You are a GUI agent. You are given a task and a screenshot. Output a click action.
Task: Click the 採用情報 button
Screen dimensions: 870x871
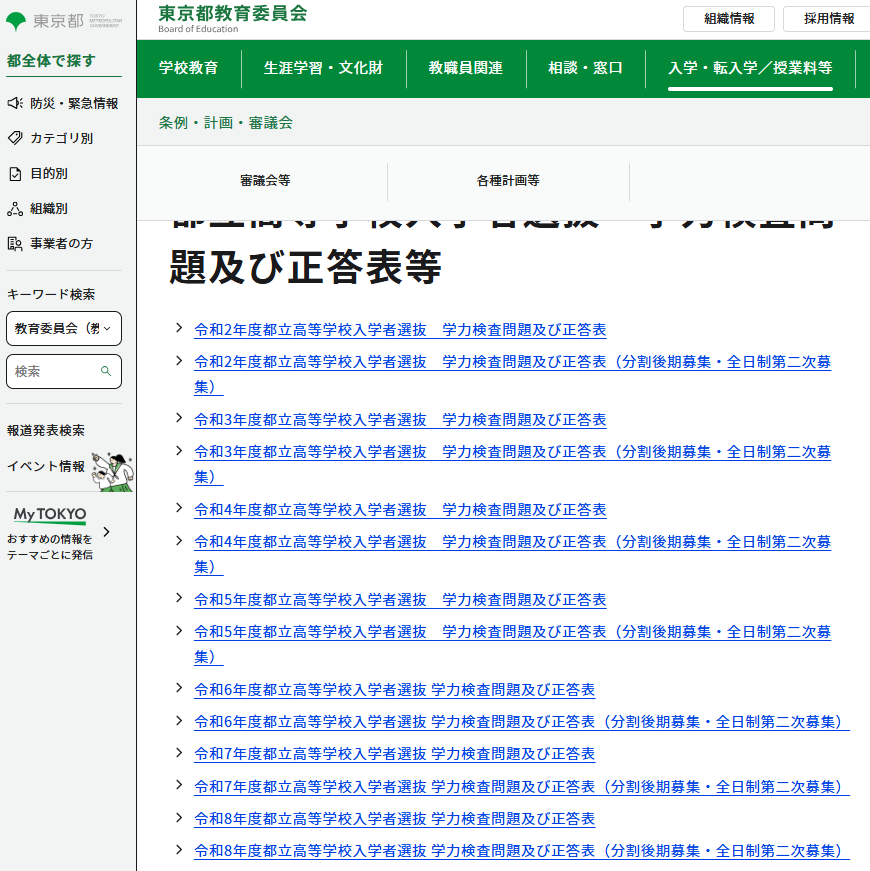coord(828,19)
